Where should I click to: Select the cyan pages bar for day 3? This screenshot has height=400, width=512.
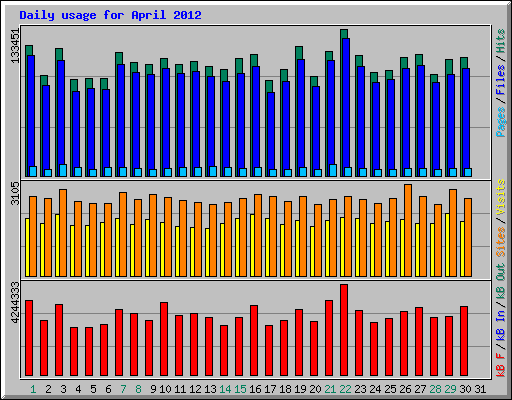click(63, 170)
